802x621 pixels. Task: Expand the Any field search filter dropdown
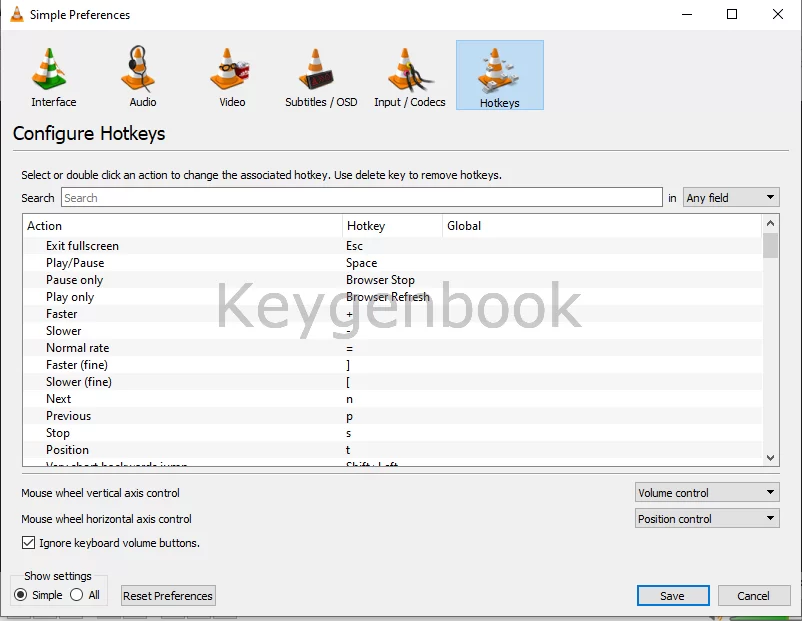[730, 198]
